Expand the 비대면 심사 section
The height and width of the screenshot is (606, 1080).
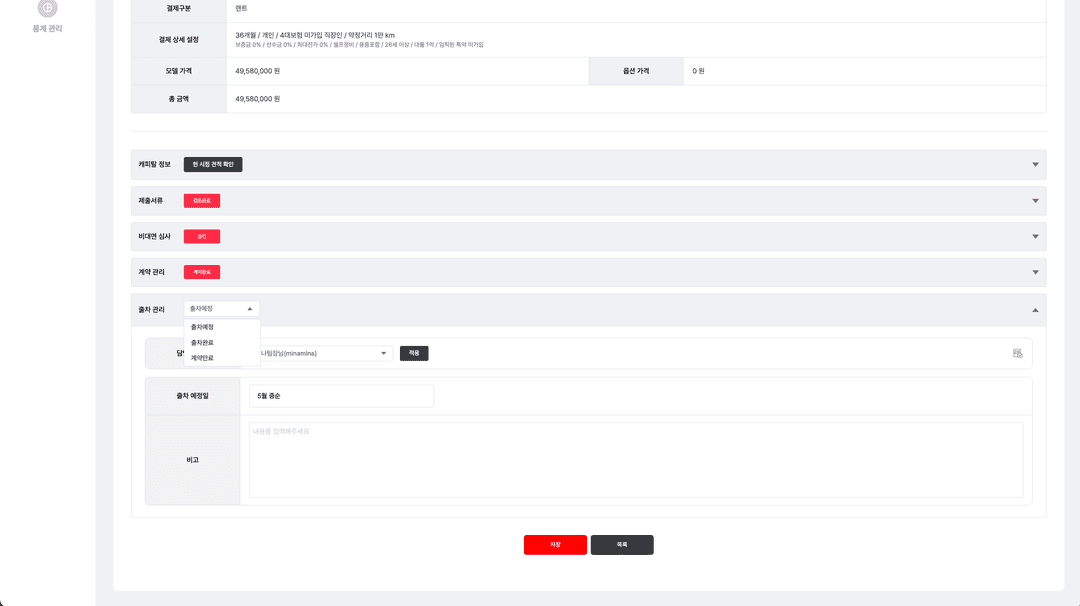(x=1035, y=236)
